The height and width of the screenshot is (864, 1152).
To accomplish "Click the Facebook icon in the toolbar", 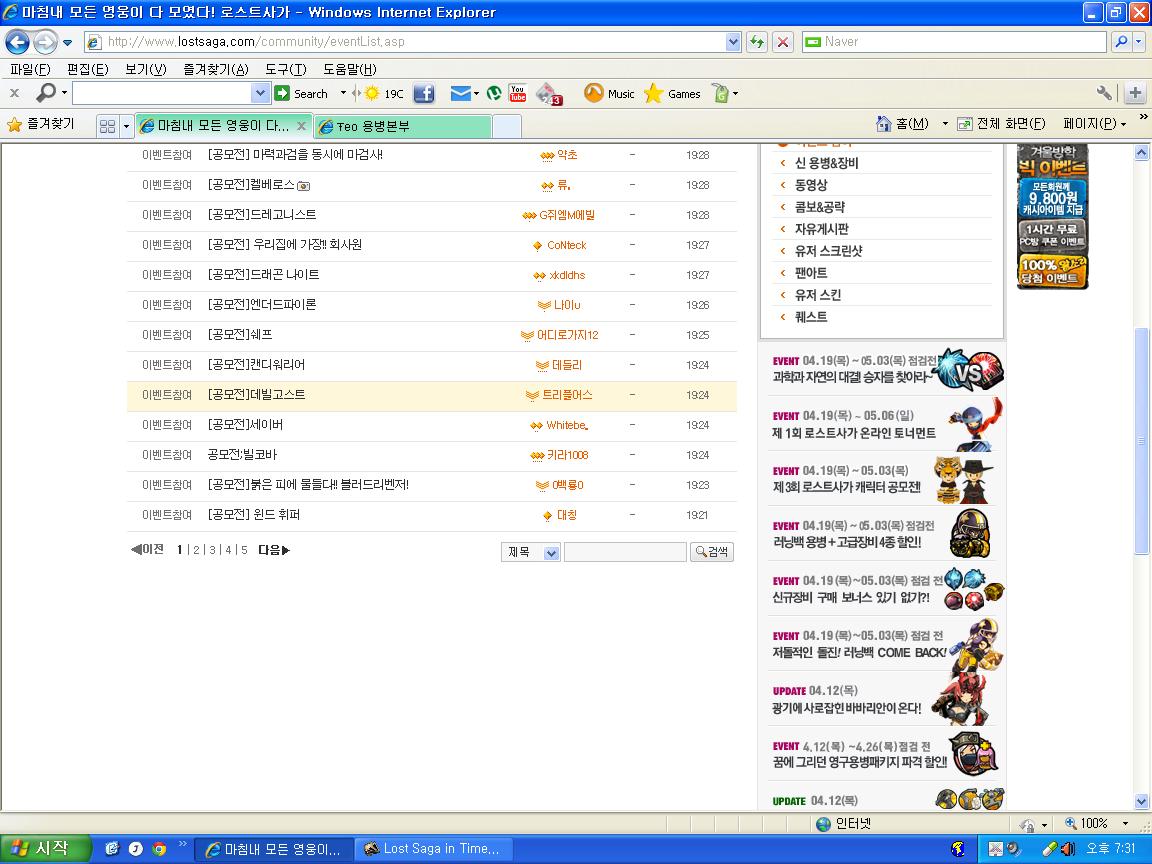I will (x=423, y=93).
